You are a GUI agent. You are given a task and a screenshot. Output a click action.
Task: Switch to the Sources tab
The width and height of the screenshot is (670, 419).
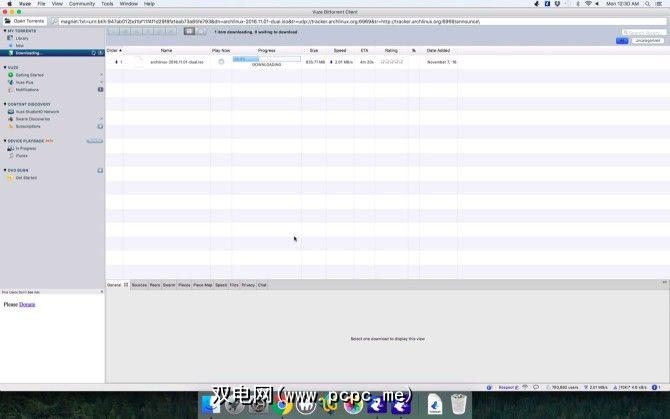click(139, 285)
